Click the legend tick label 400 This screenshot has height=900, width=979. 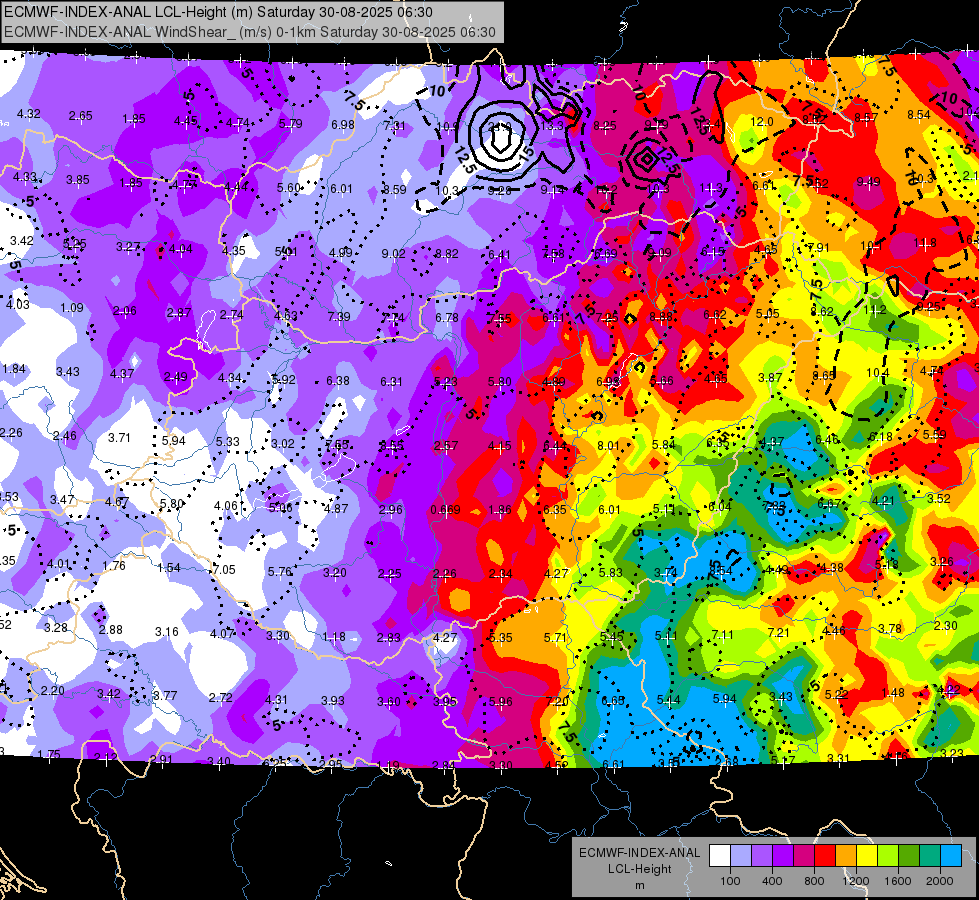click(x=772, y=881)
